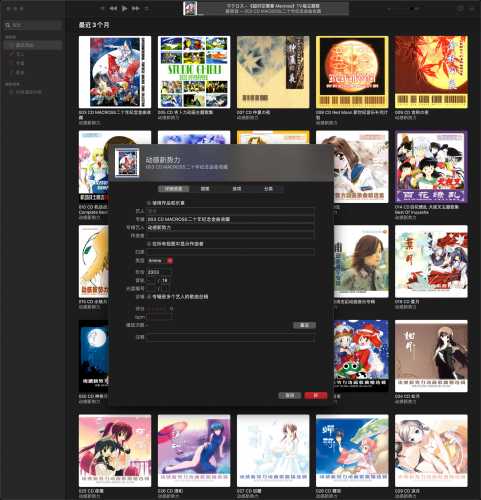
Task: Switch to the Options tab
Action: 237,189
